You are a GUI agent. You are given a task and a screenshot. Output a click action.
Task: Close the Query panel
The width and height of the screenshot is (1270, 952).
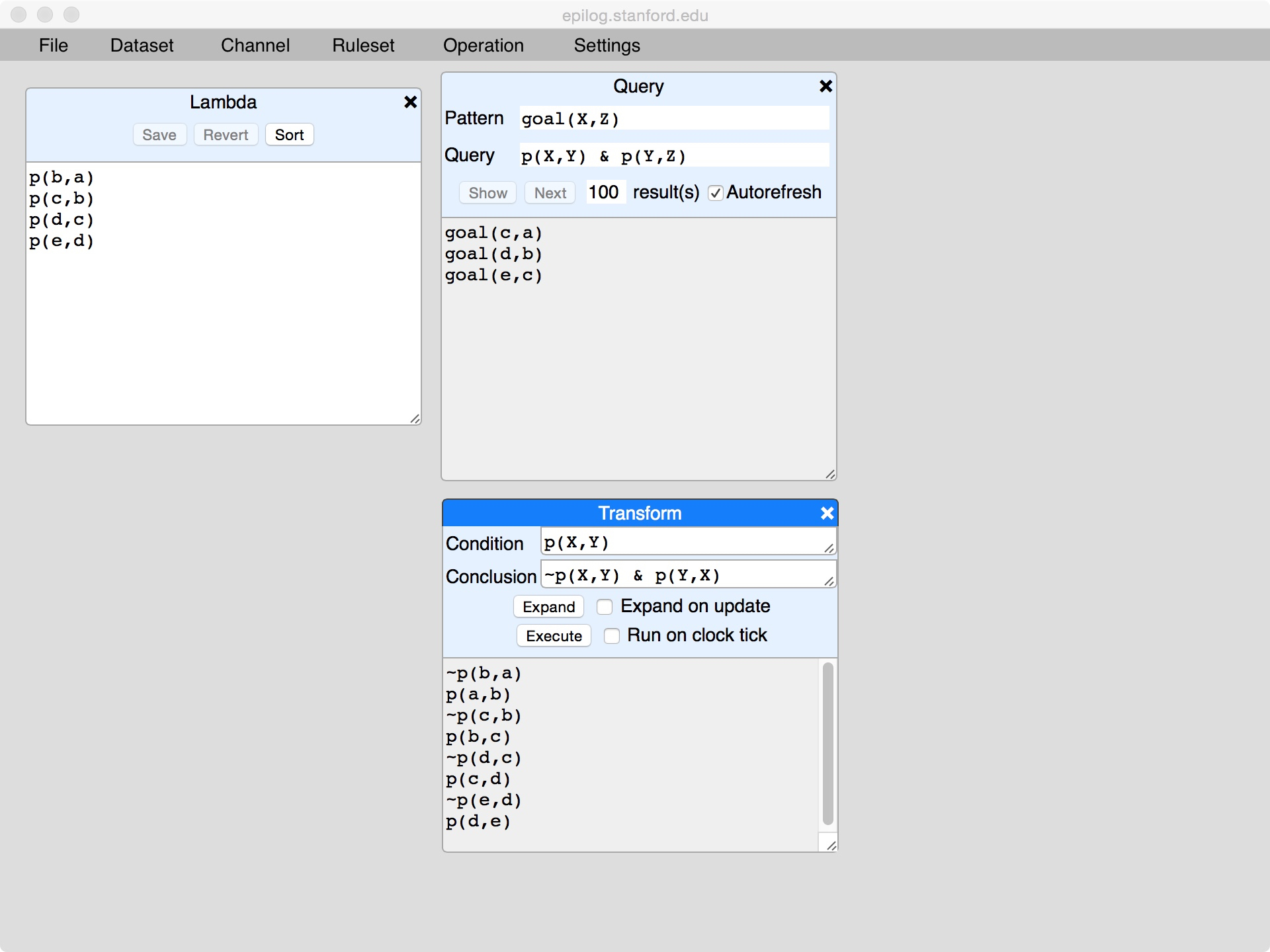tap(825, 86)
